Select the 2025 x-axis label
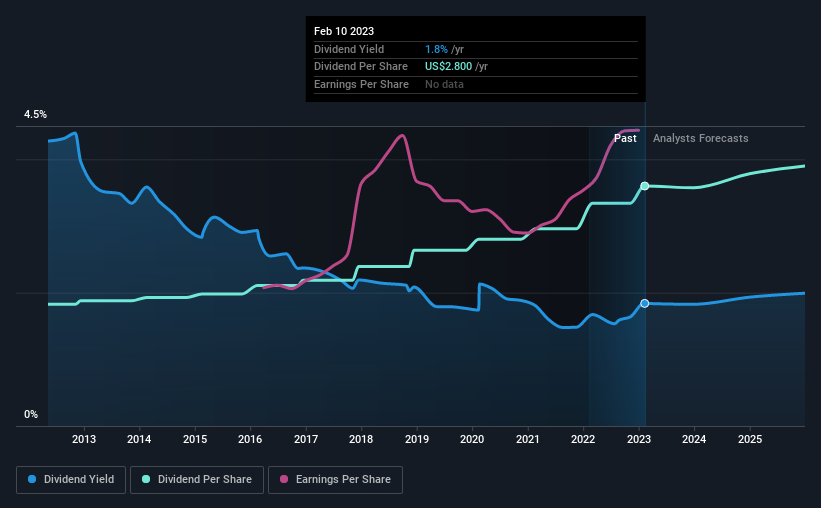This screenshot has width=821, height=508. coord(750,439)
